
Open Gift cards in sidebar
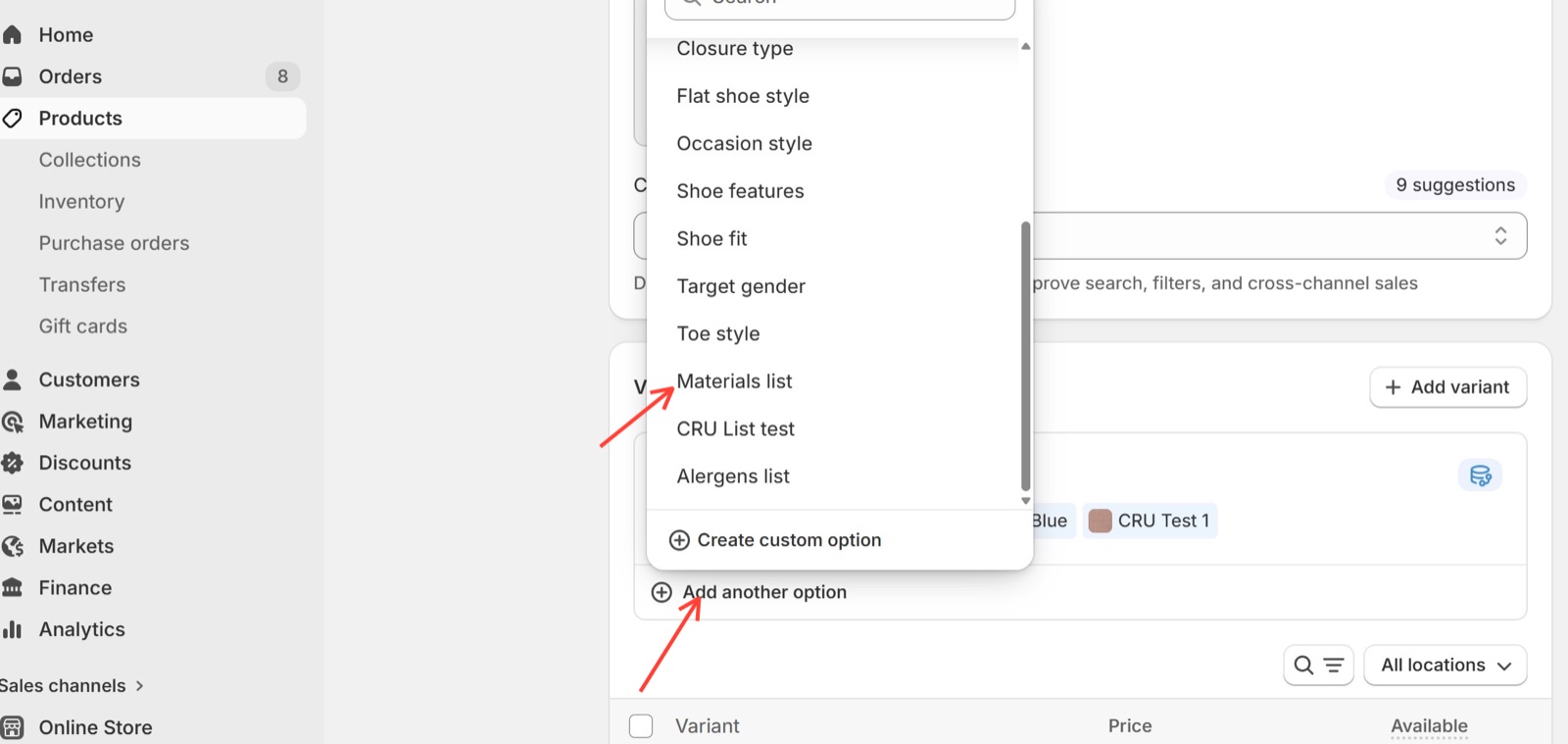[x=83, y=326]
